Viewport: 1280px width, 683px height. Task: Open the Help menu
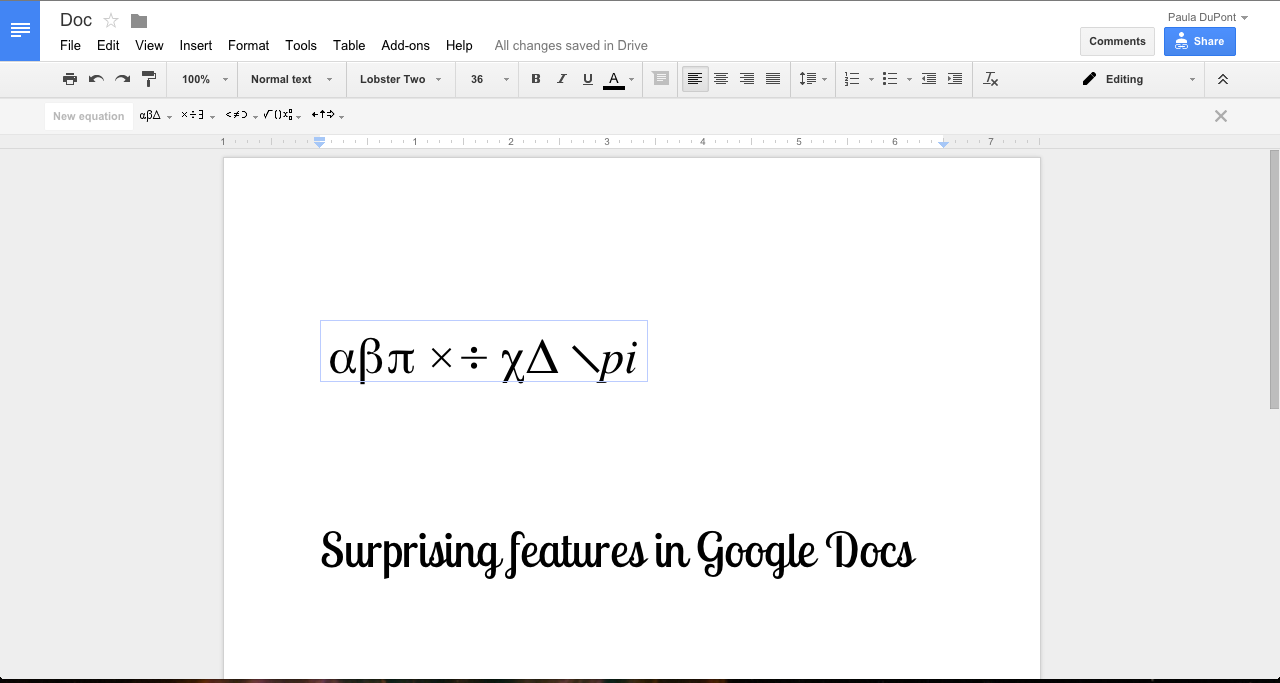459,45
